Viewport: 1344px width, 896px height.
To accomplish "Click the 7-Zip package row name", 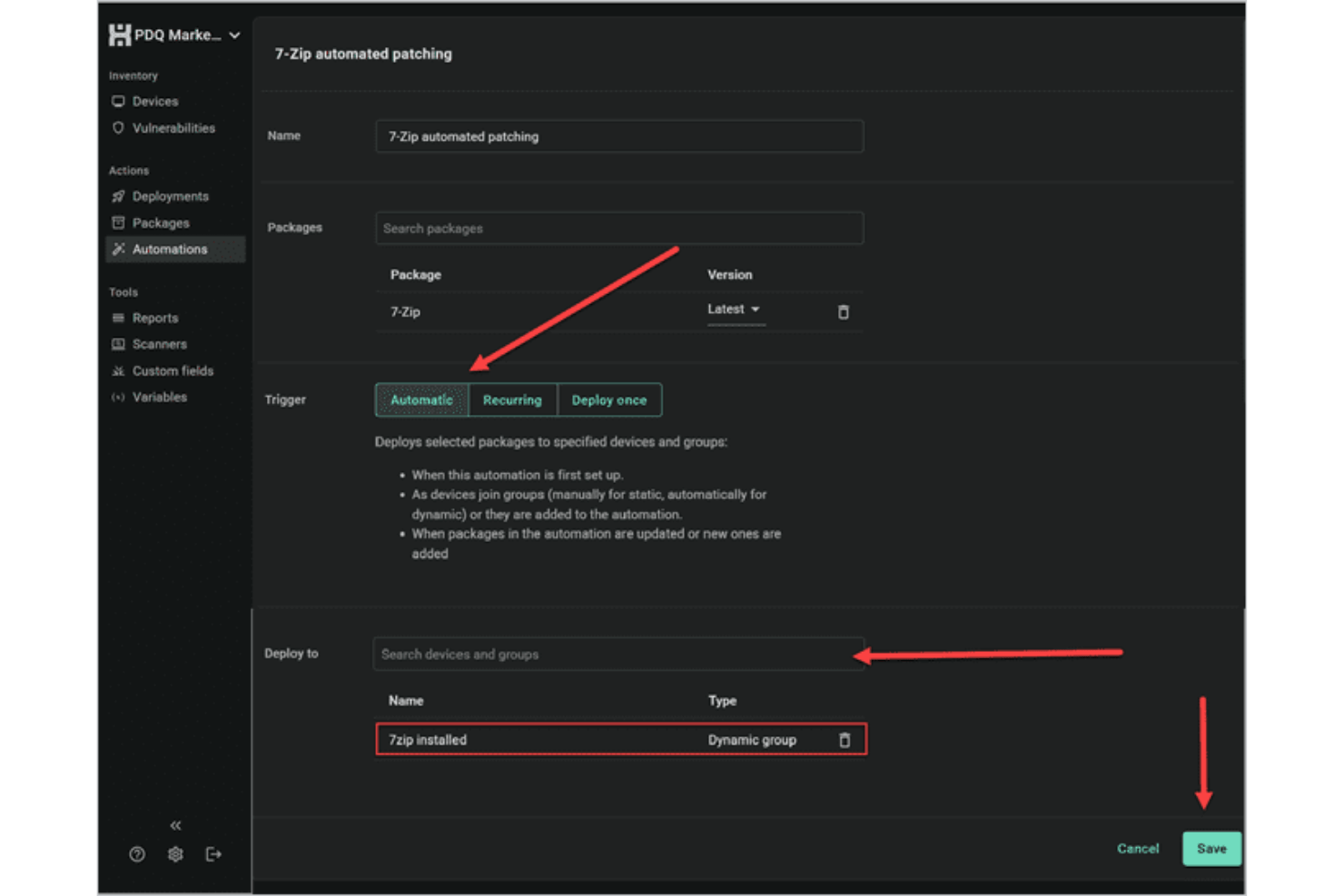I will click(x=405, y=312).
